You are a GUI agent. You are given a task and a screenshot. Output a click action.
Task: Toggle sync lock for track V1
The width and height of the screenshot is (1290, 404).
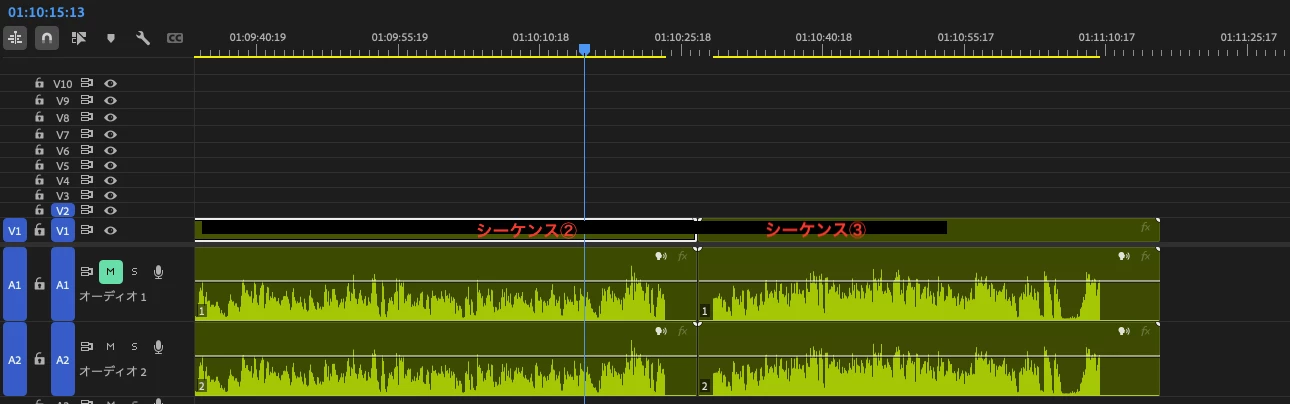click(87, 230)
